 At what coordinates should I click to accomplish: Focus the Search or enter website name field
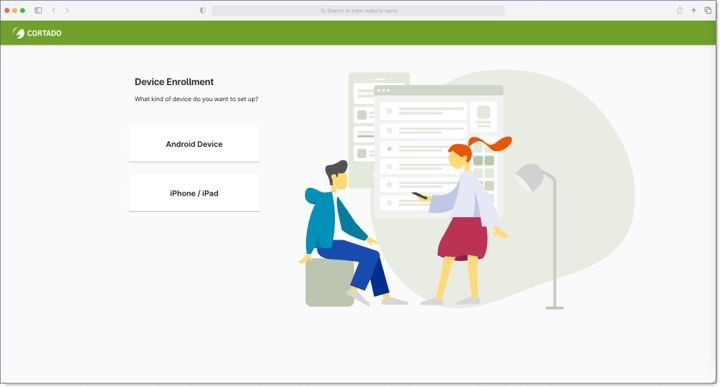pos(358,10)
